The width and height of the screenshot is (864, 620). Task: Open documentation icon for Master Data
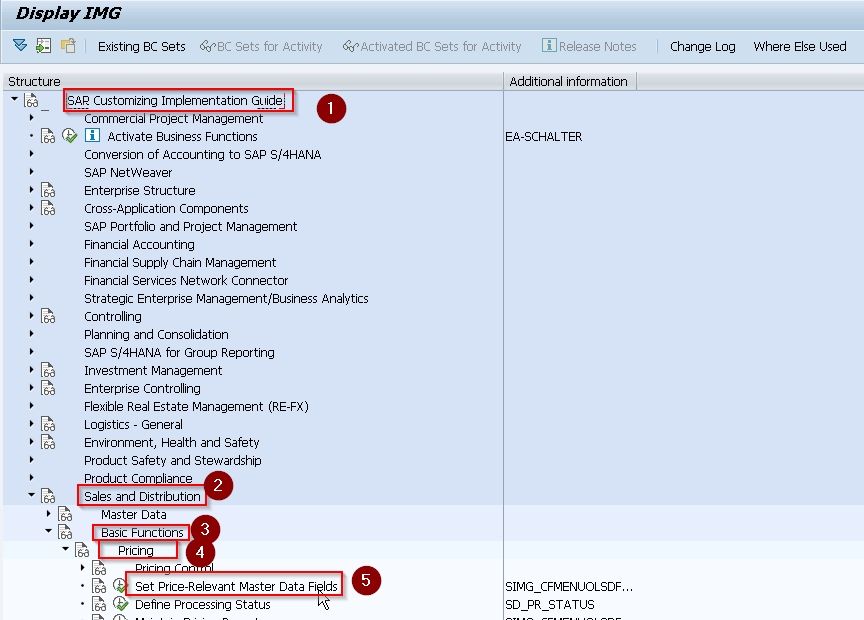click(x=66, y=514)
